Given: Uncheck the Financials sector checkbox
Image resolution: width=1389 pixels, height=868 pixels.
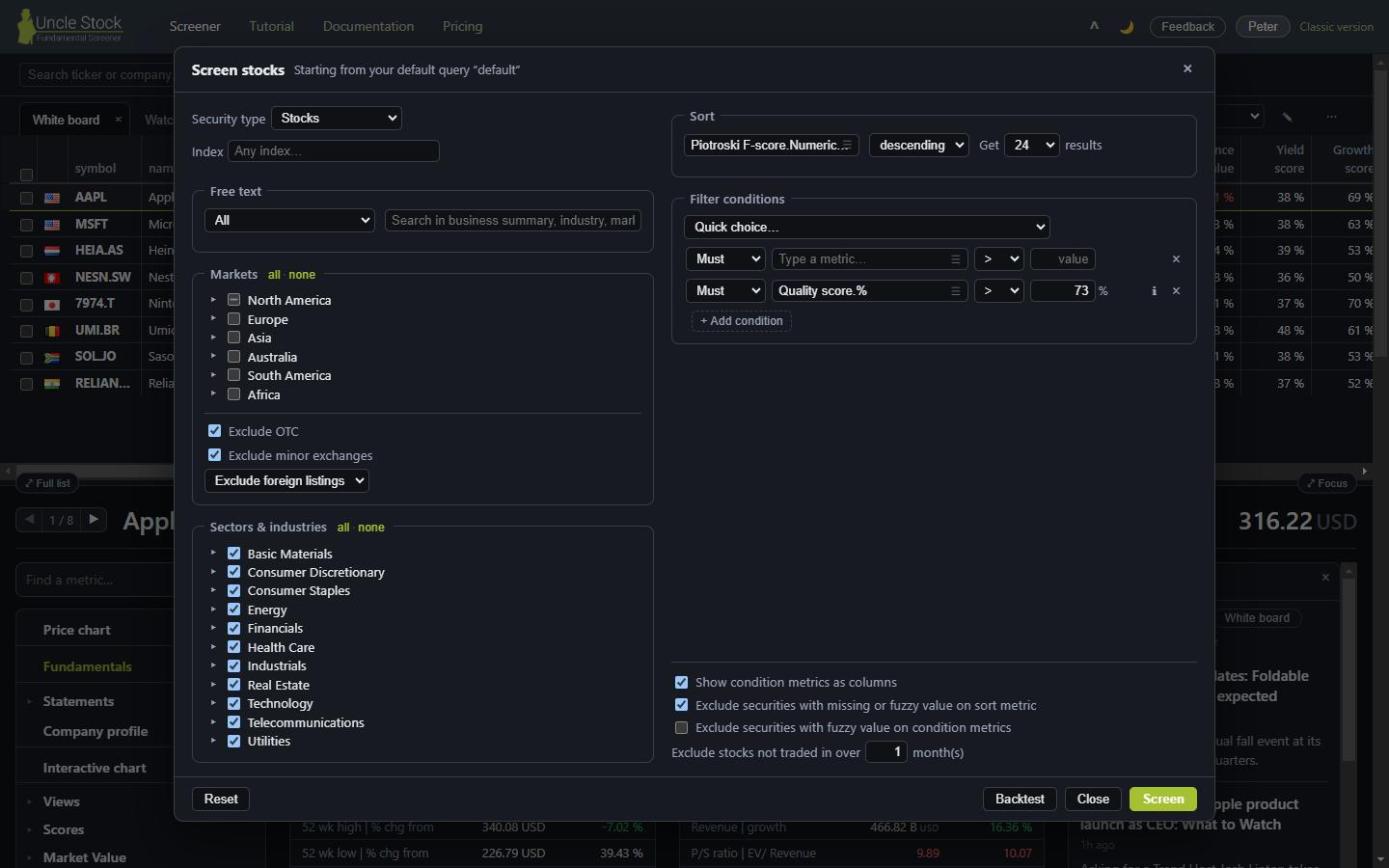Looking at the screenshot, I should [234, 628].
